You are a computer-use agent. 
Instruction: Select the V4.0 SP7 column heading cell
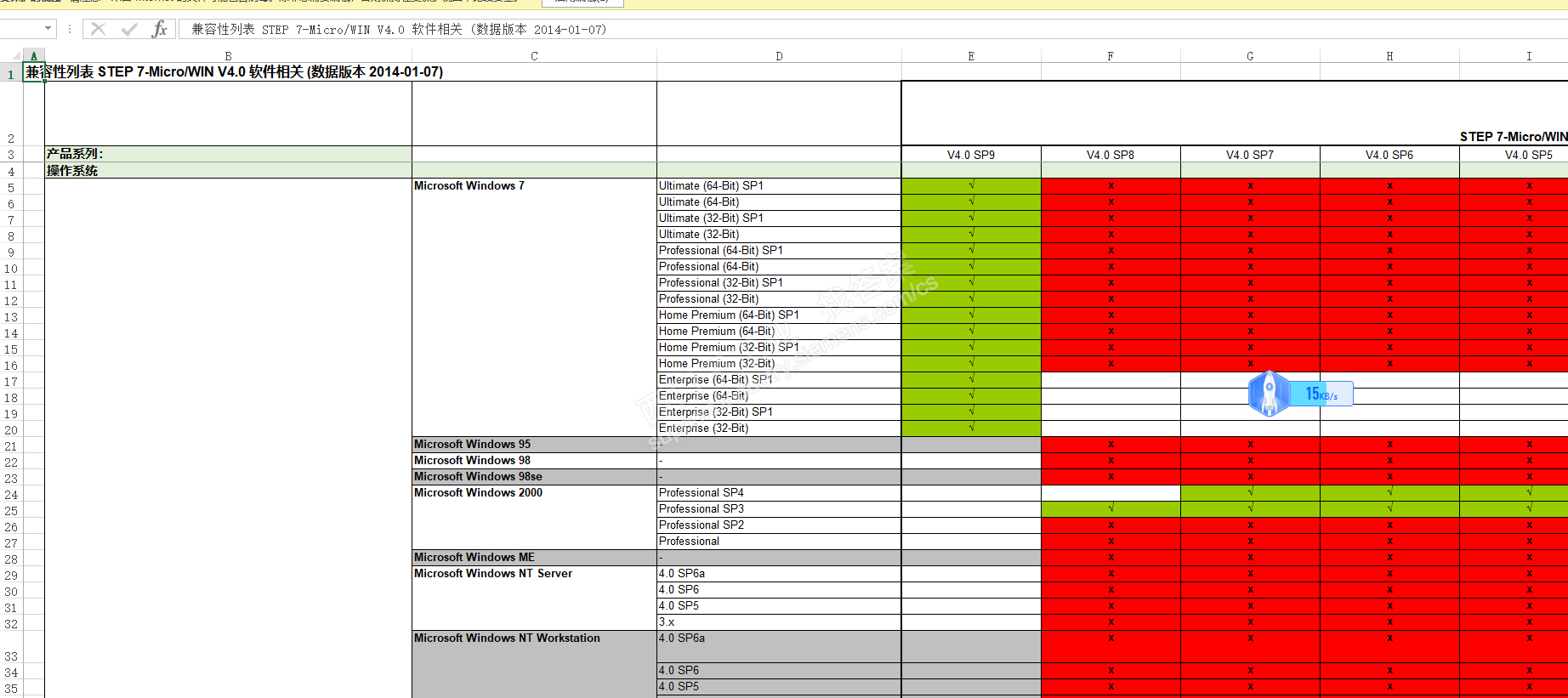point(1250,154)
